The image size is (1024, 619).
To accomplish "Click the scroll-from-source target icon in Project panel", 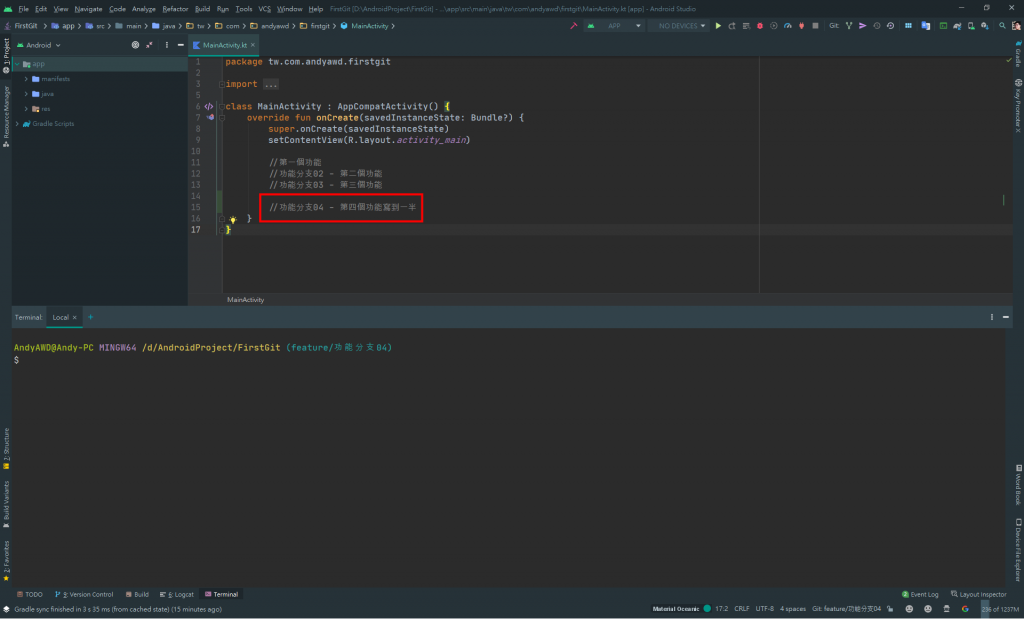I will 135,45.
